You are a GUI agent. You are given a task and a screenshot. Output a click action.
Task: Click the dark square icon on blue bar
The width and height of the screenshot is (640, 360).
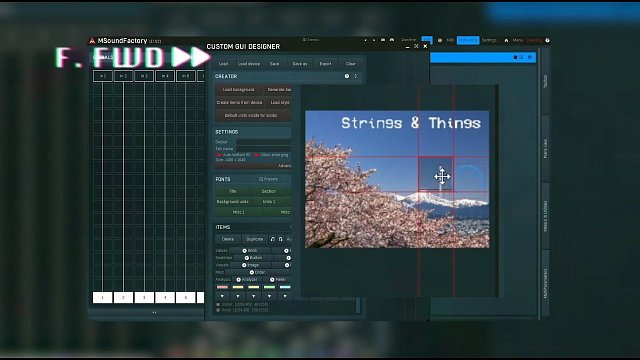tap(515, 58)
